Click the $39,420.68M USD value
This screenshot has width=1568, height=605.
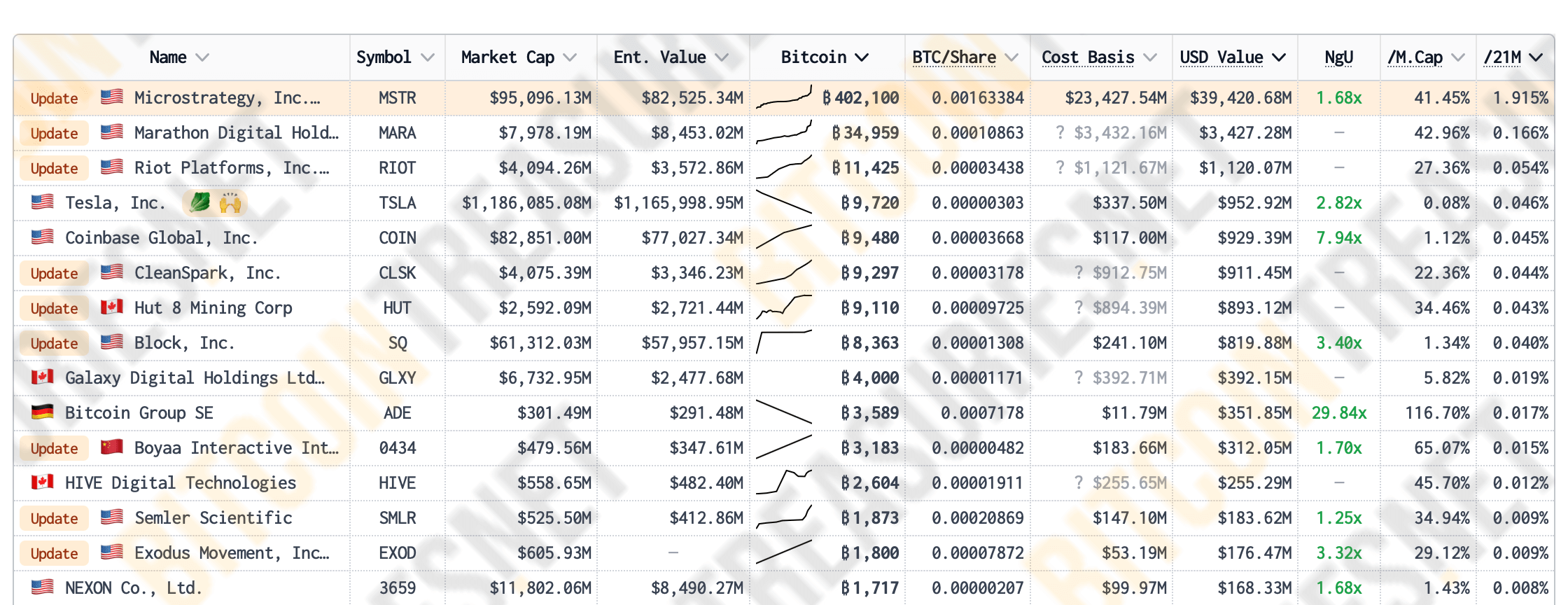pos(1240,98)
